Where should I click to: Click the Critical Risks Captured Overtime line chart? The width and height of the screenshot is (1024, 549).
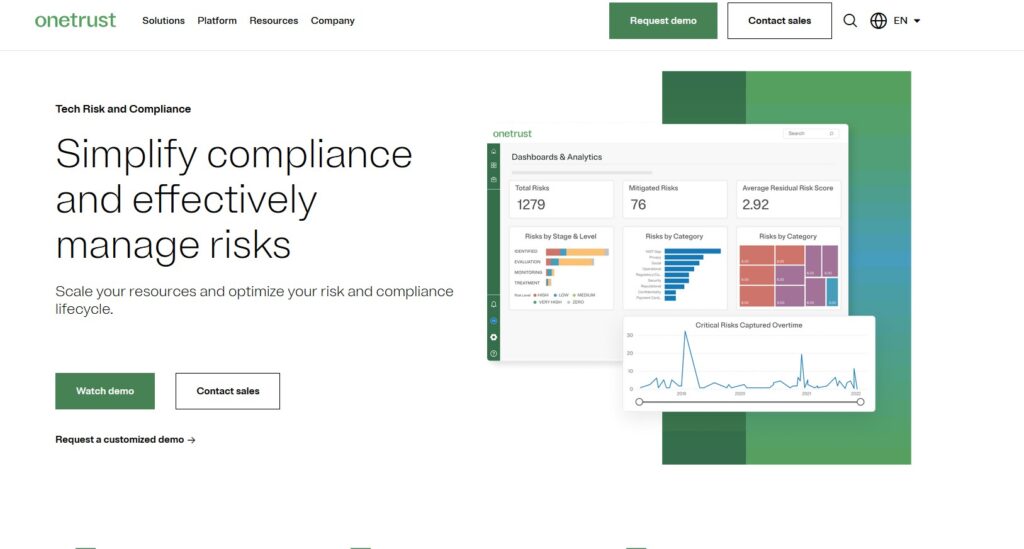click(x=749, y=364)
